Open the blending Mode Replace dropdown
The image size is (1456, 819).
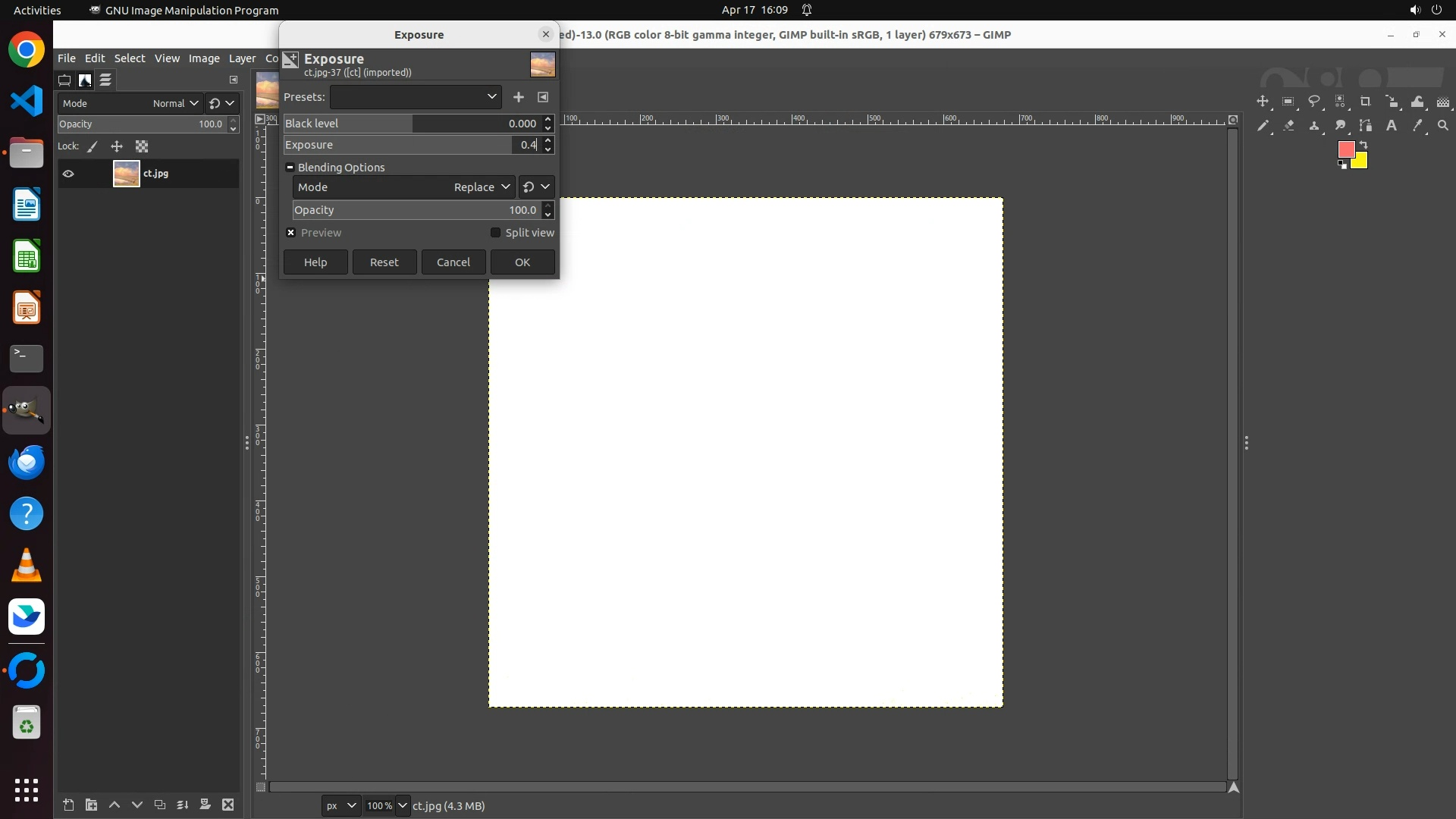coord(482,187)
